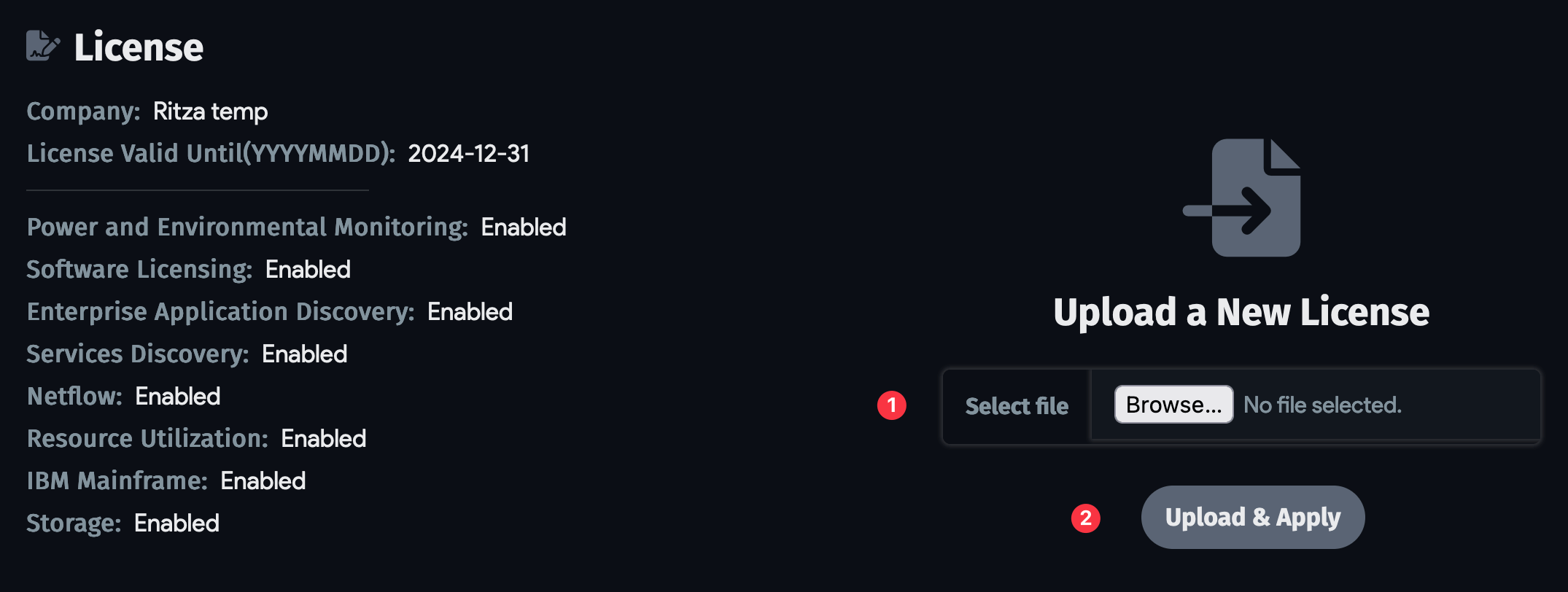The width and height of the screenshot is (1568, 592).
Task: Click the Upload & Apply button
Action: pos(1251,516)
